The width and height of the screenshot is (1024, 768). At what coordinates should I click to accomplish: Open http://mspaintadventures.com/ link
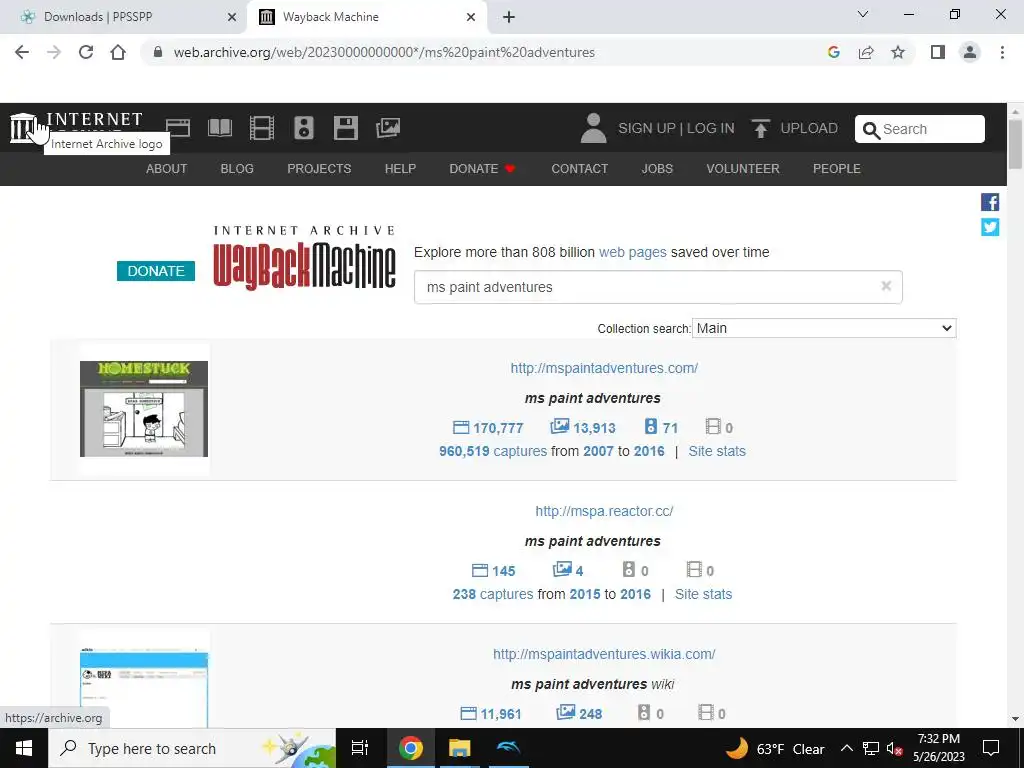(604, 368)
